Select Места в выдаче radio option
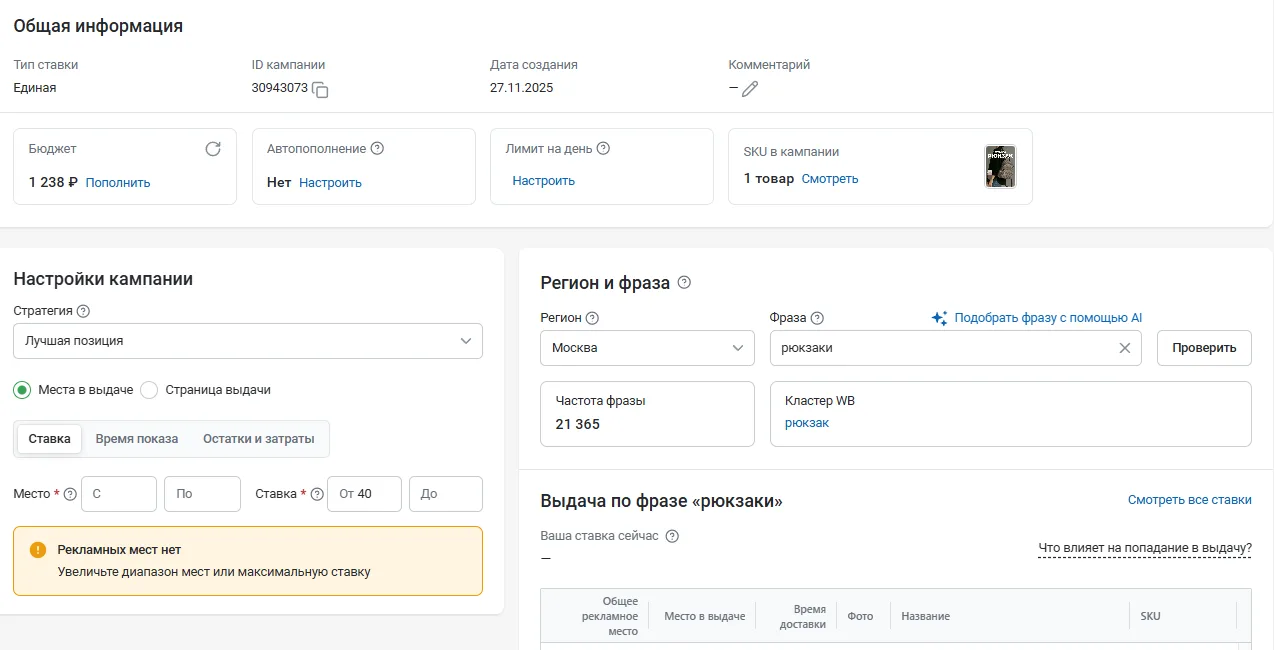Screen dimensions: 1274x650 pyautogui.click(x=22, y=390)
